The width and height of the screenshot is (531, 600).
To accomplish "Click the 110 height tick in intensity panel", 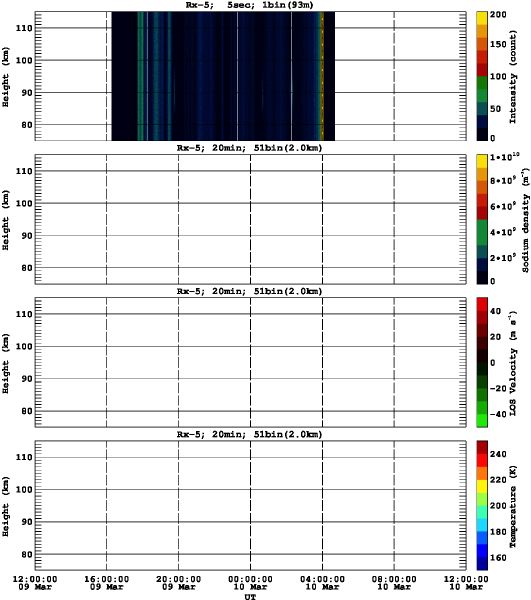I will tap(24, 28).
